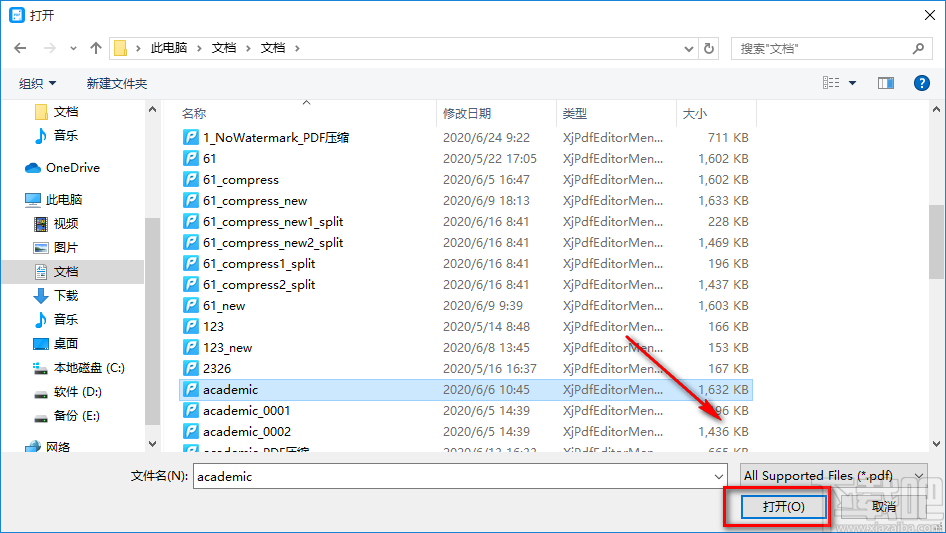Open 音乐 under 此电脑 in sidebar
Image resolution: width=946 pixels, height=533 pixels.
pos(56,319)
